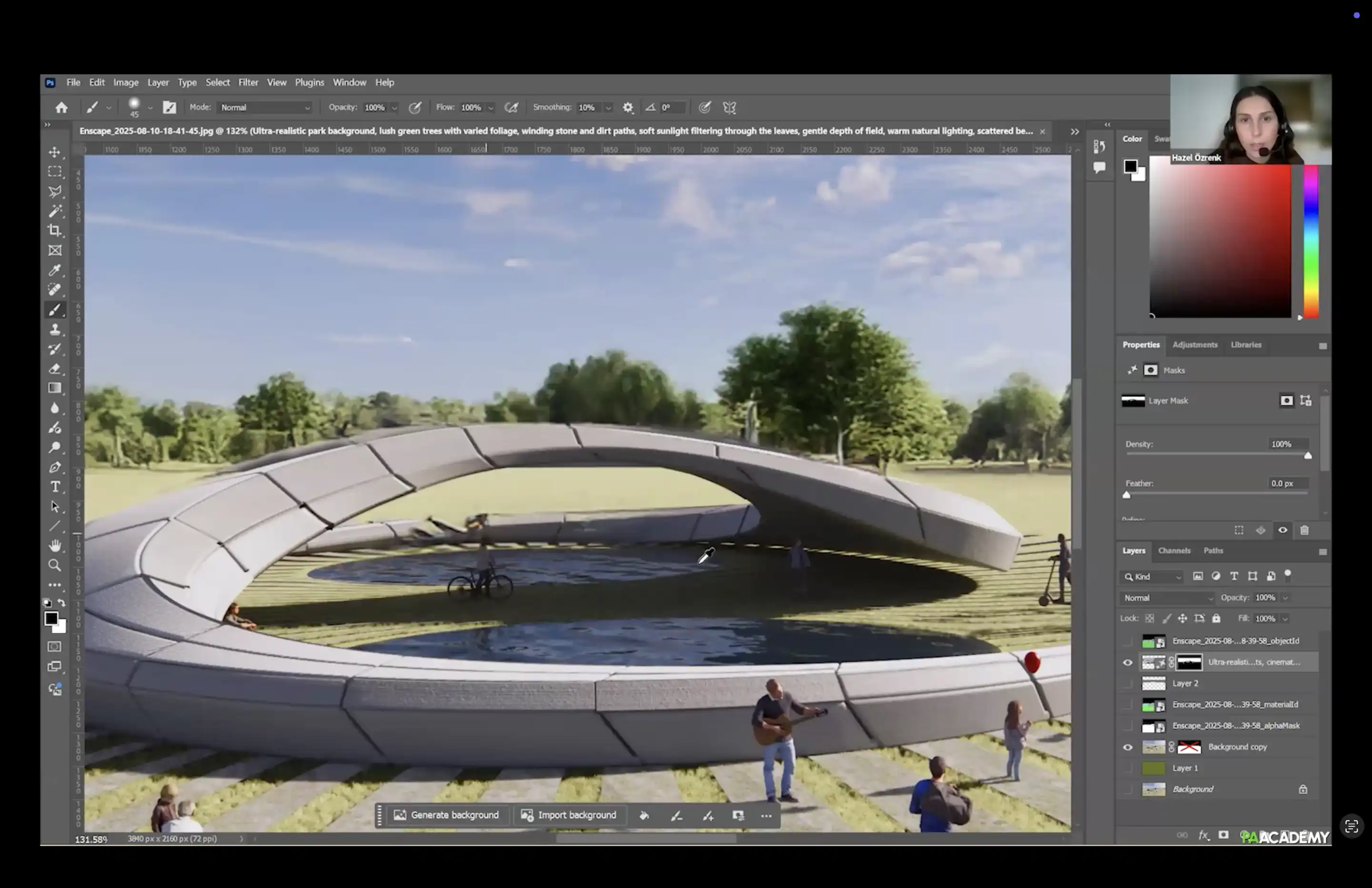Screen dimensions: 1372x888
Task: Toggle symmetry paint butterfly icon
Action: click(x=729, y=107)
